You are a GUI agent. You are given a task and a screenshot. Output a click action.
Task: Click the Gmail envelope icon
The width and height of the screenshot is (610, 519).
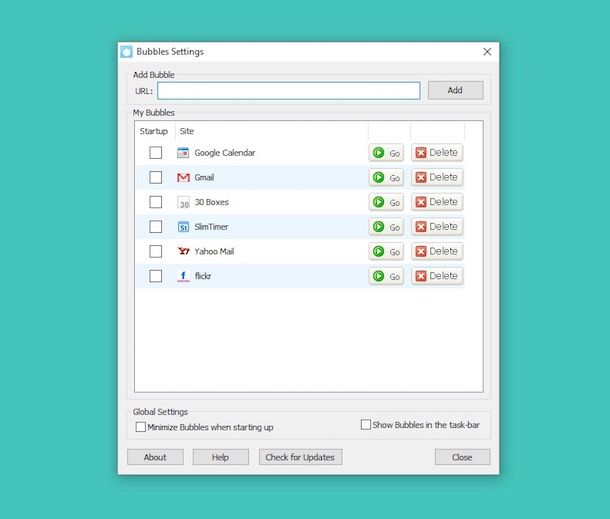(x=183, y=177)
